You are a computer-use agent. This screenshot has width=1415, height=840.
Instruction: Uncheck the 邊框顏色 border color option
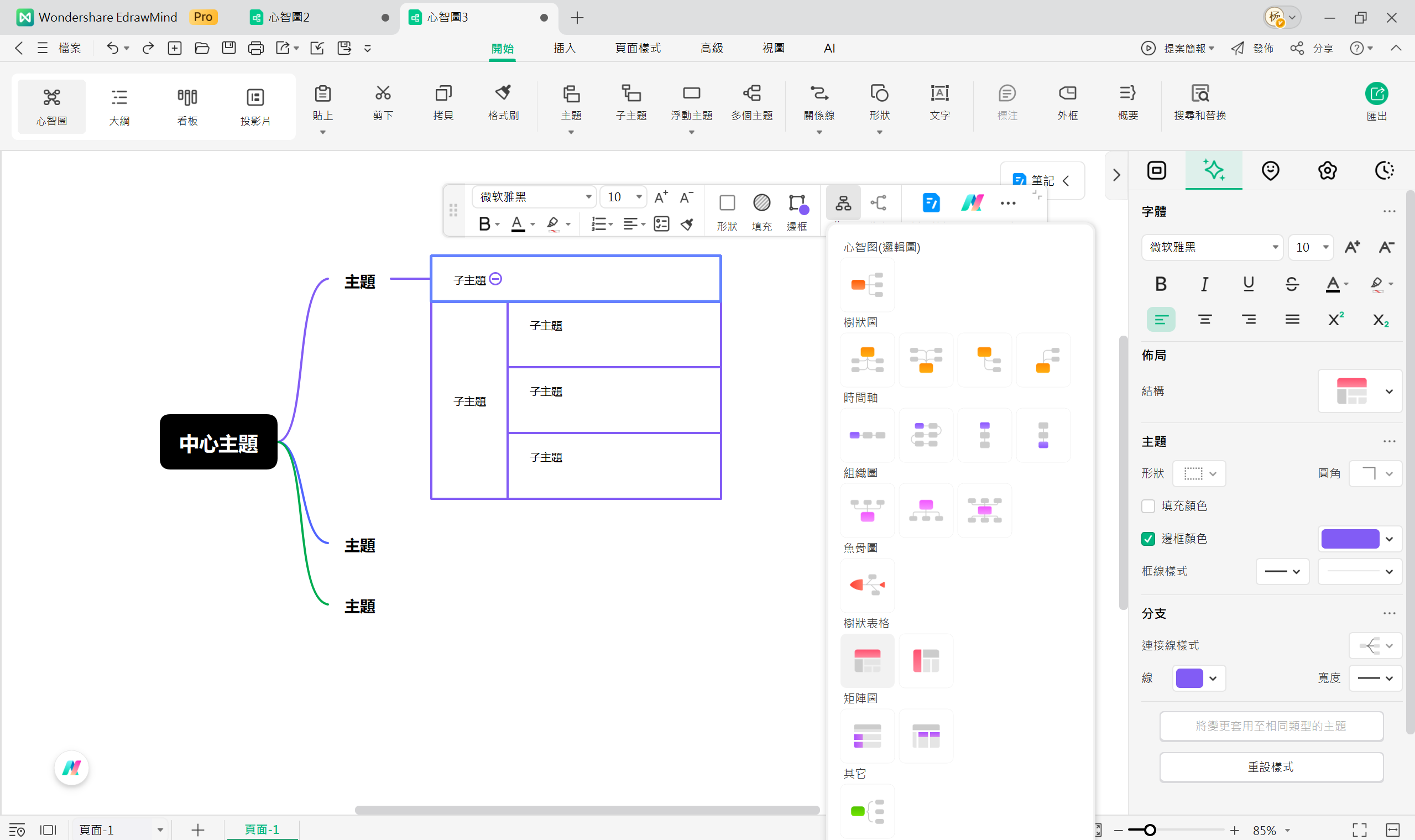pos(1149,538)
